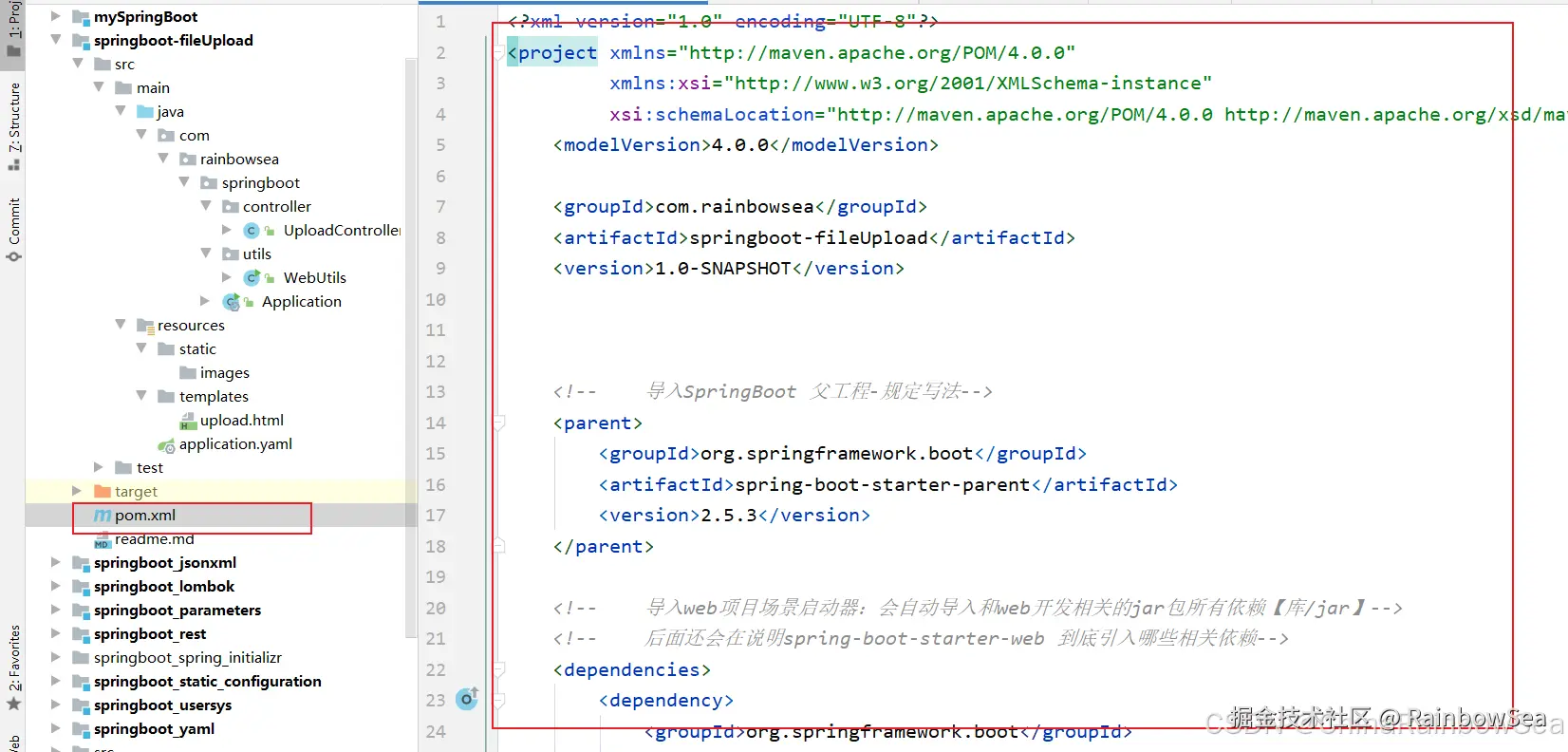Select the Application class icon

tap(231, 302)
